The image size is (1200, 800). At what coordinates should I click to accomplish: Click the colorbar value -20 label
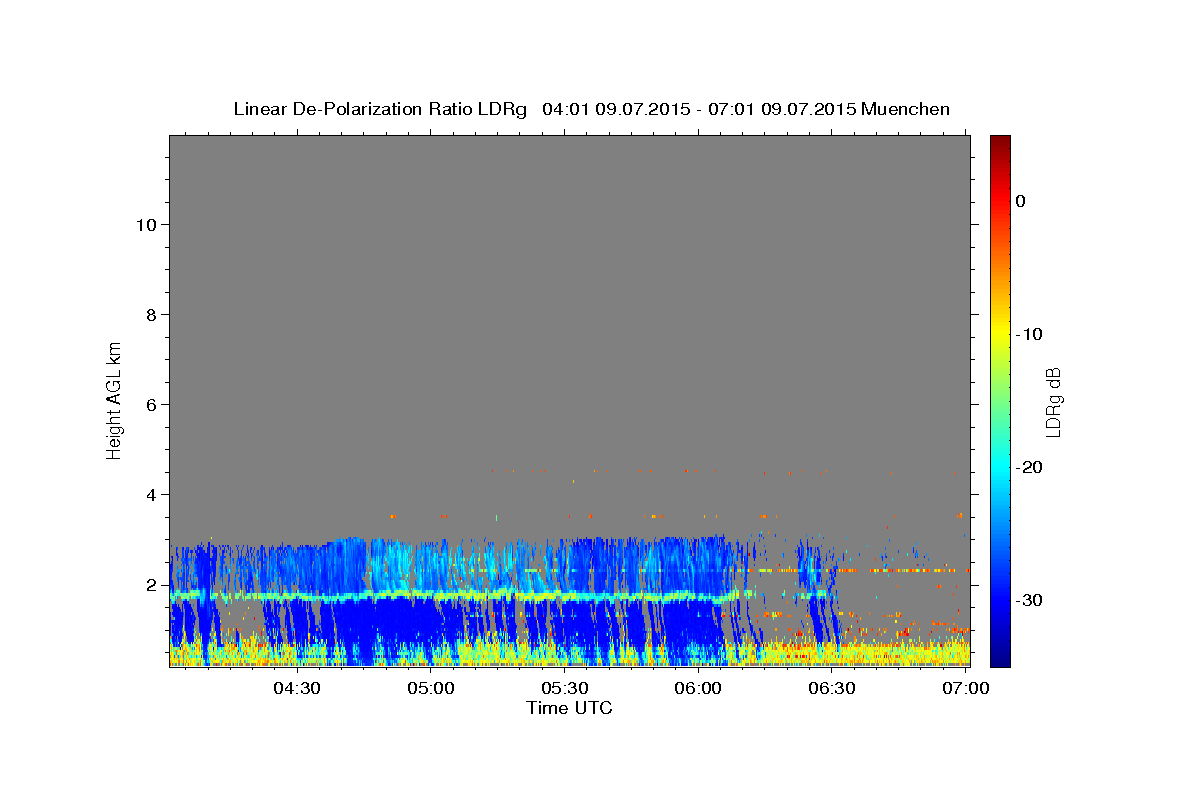(x=1030, y=467)
